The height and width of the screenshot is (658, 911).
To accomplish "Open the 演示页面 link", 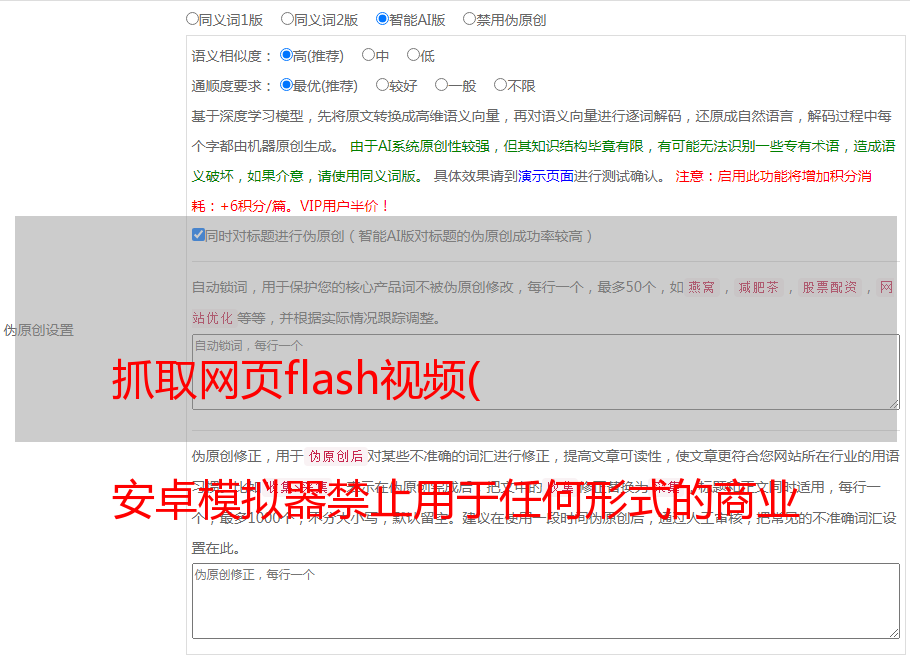I will coord(545,176).
